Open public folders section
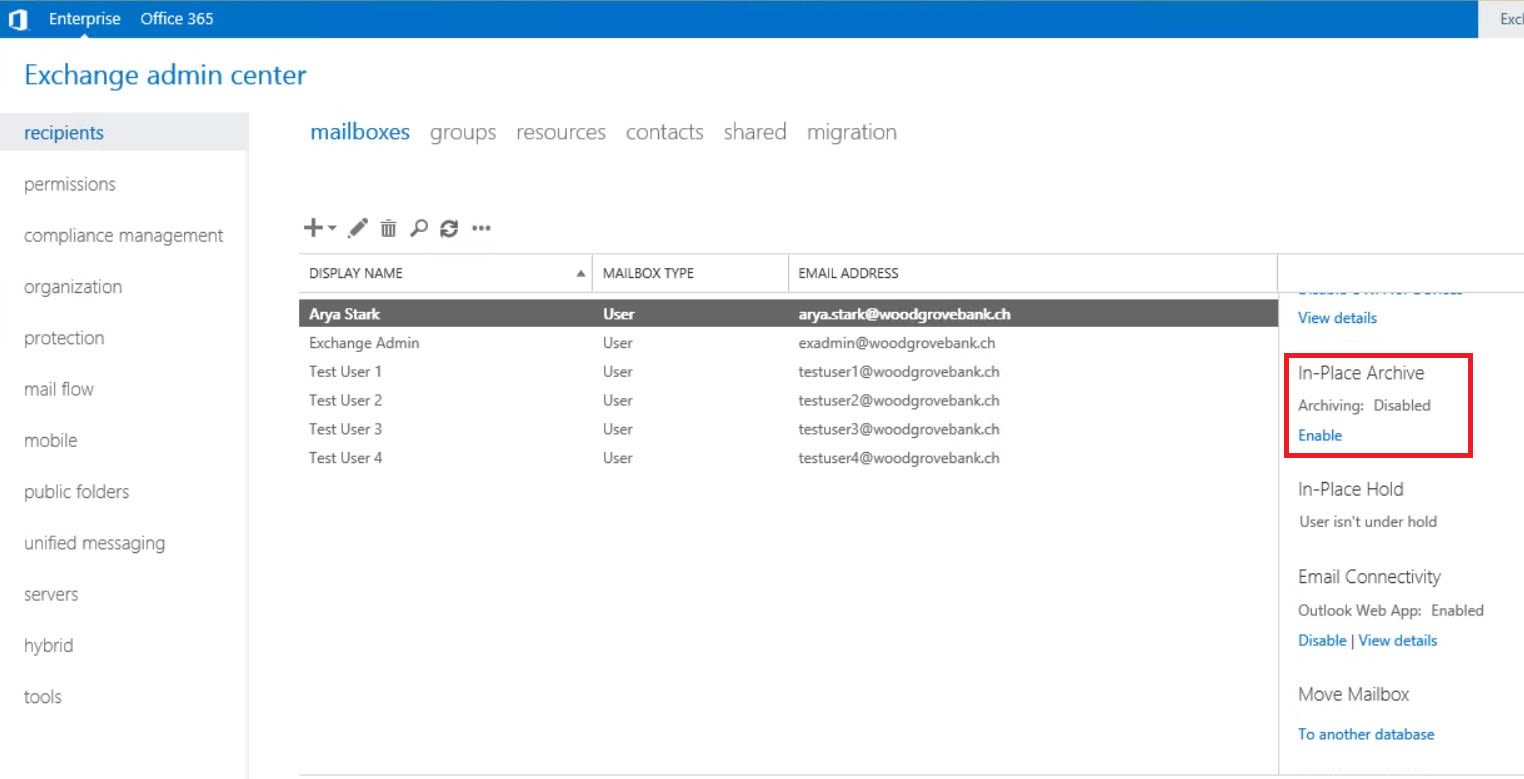1524x779 pixels. [x=77, y=492]
